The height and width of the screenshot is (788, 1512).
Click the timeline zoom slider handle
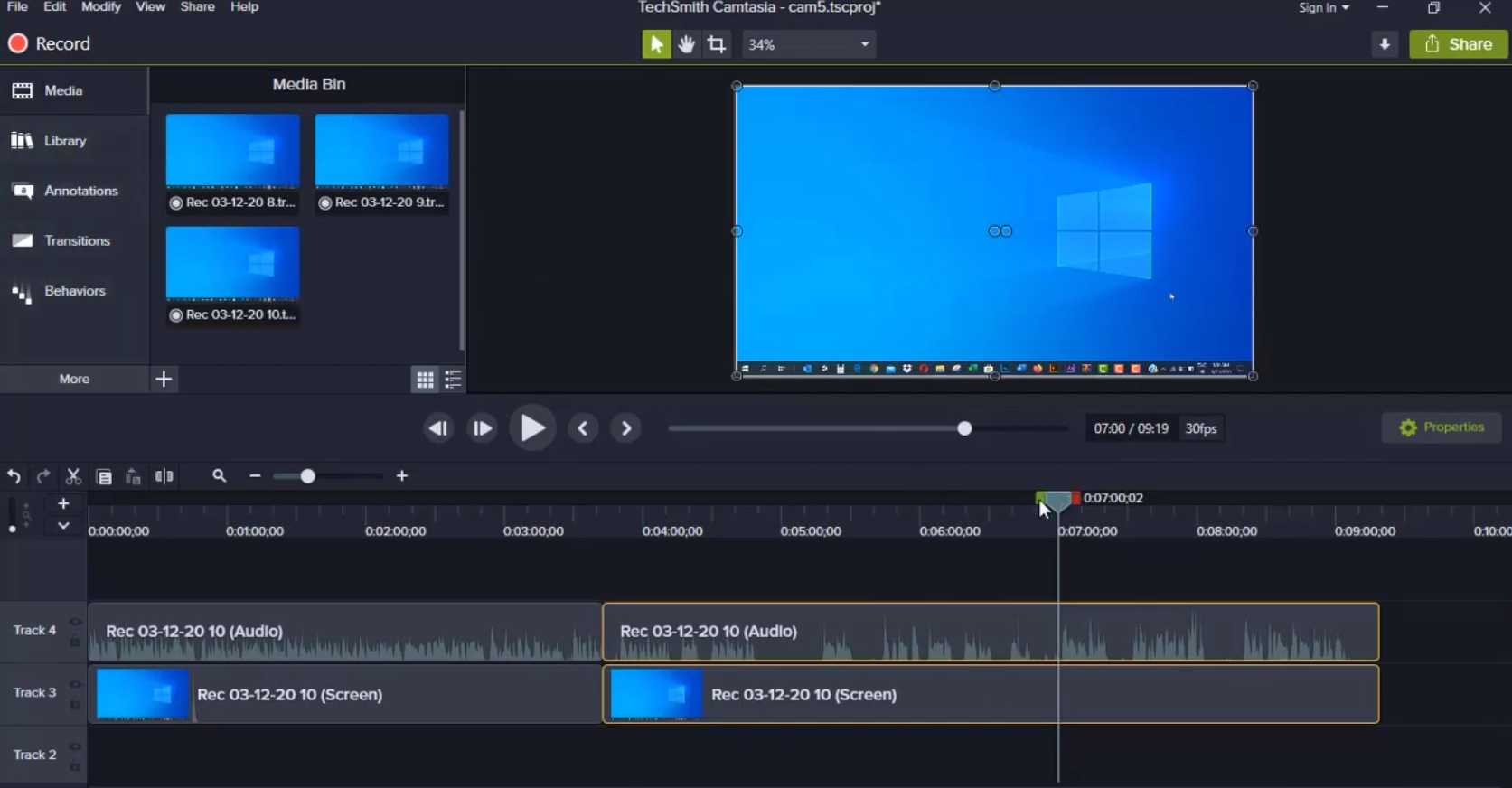point(307,476)
